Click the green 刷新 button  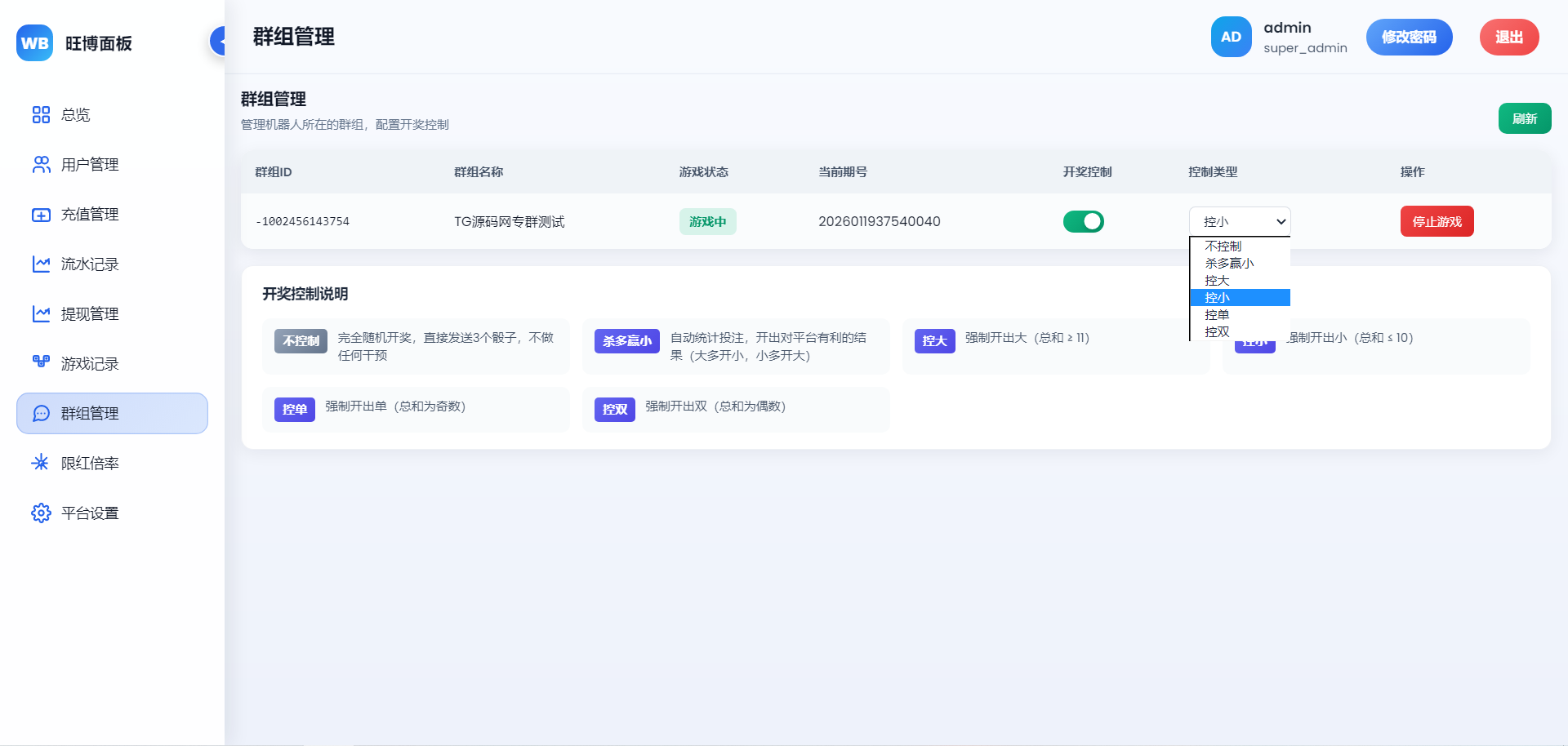point(1524,119)
